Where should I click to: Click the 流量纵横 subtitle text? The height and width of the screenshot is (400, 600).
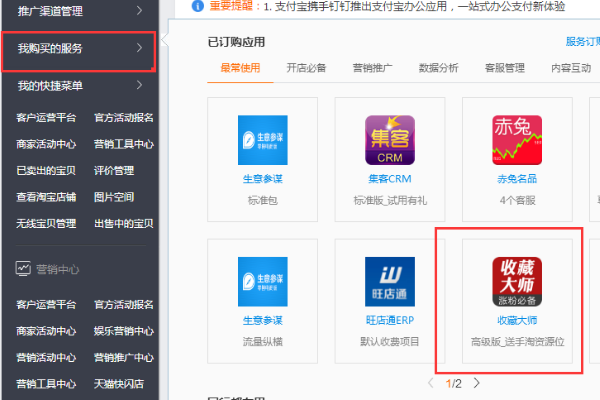[262, 341]
